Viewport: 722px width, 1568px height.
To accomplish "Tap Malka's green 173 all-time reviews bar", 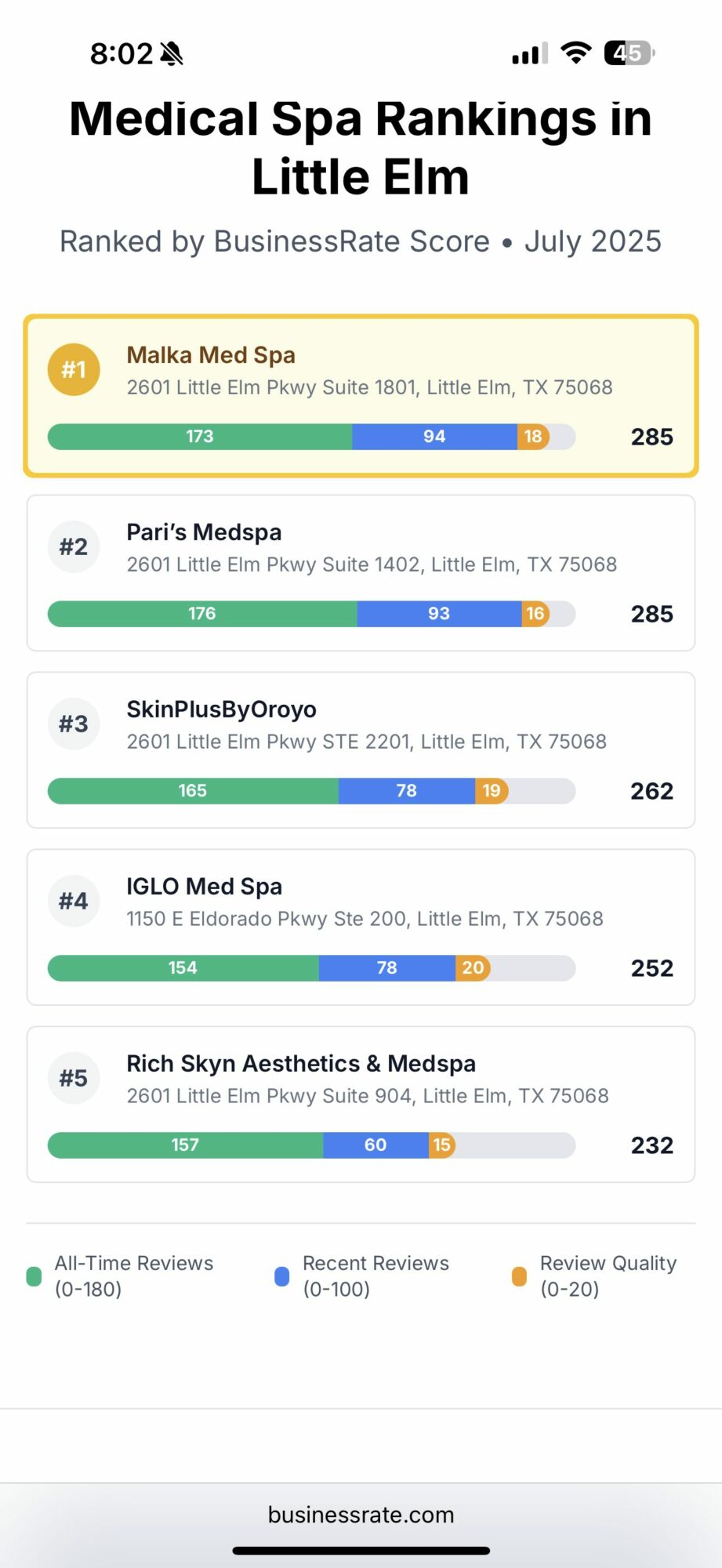I will (200, 437).
